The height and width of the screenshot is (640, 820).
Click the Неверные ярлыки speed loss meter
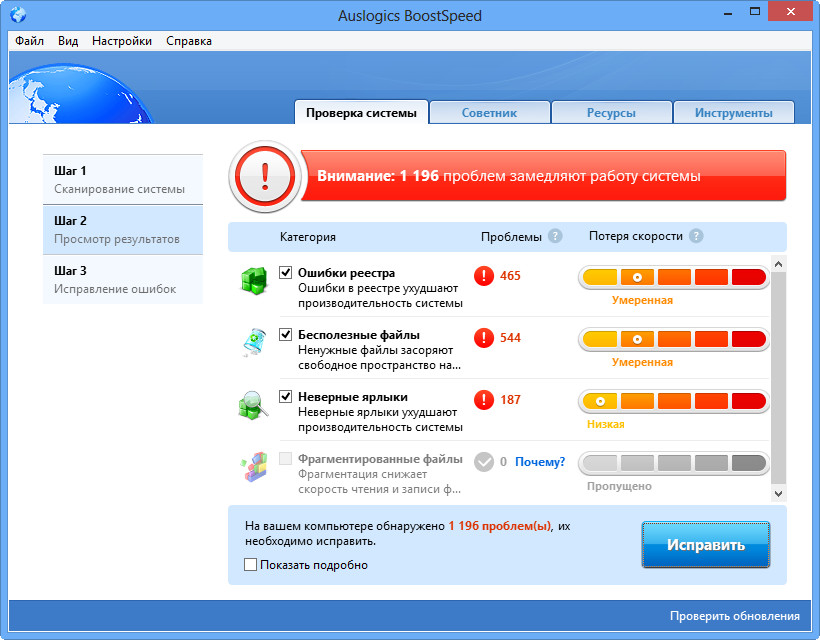[x=674, y=402]
